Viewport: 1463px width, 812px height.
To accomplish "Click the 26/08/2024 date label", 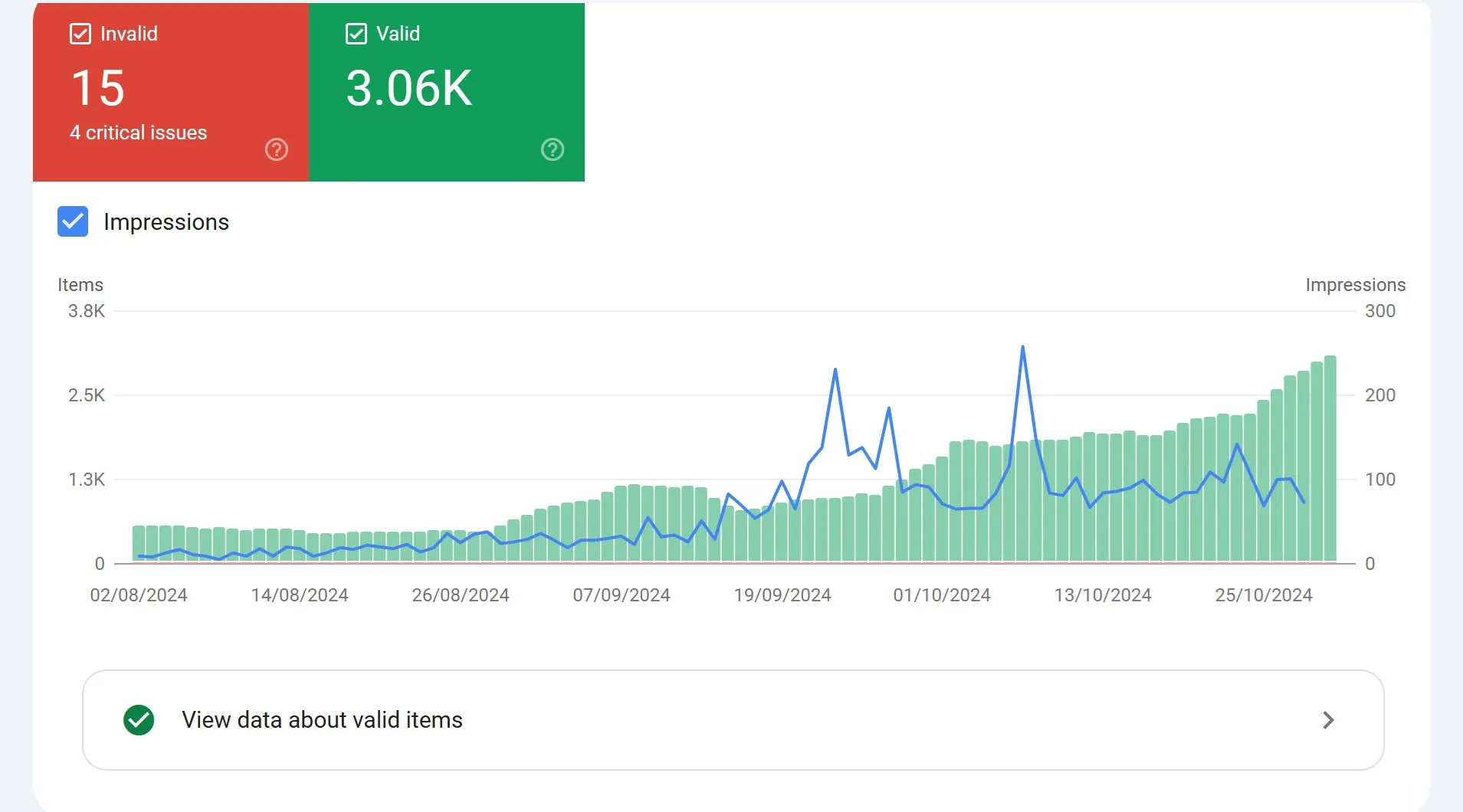I will tap(461, 595).
